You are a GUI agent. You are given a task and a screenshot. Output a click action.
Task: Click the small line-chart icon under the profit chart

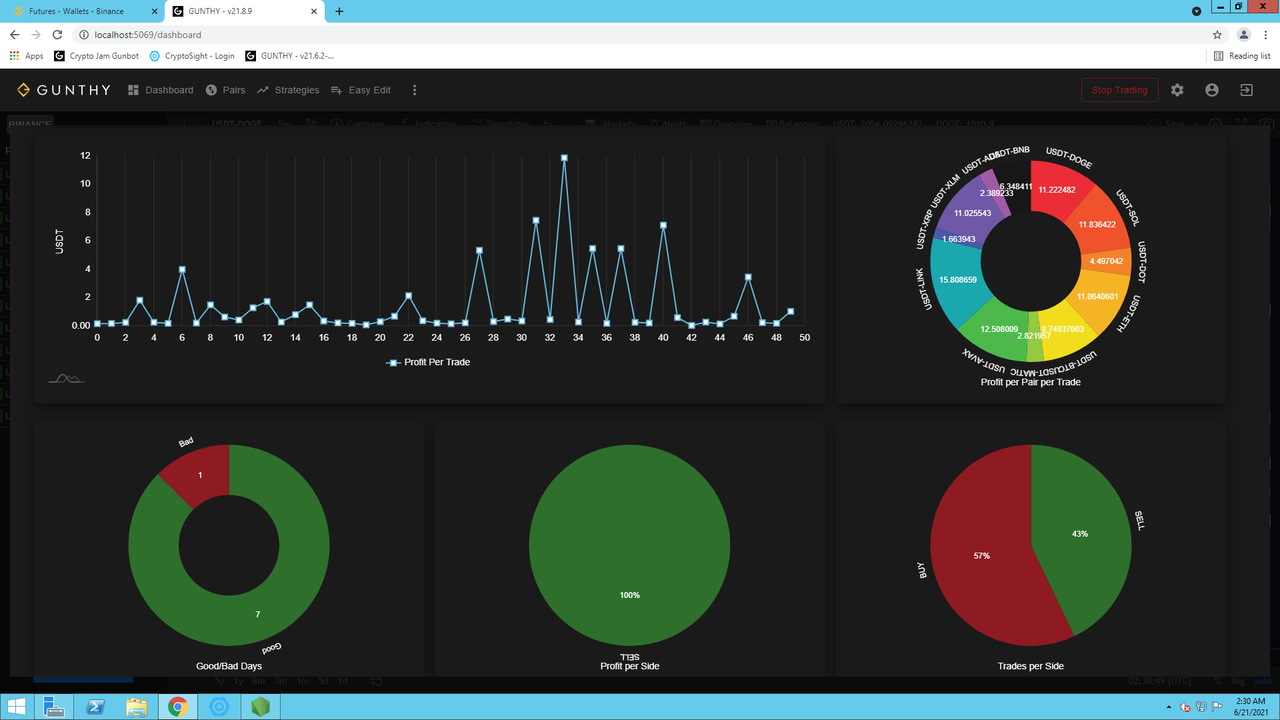point(66,378)
